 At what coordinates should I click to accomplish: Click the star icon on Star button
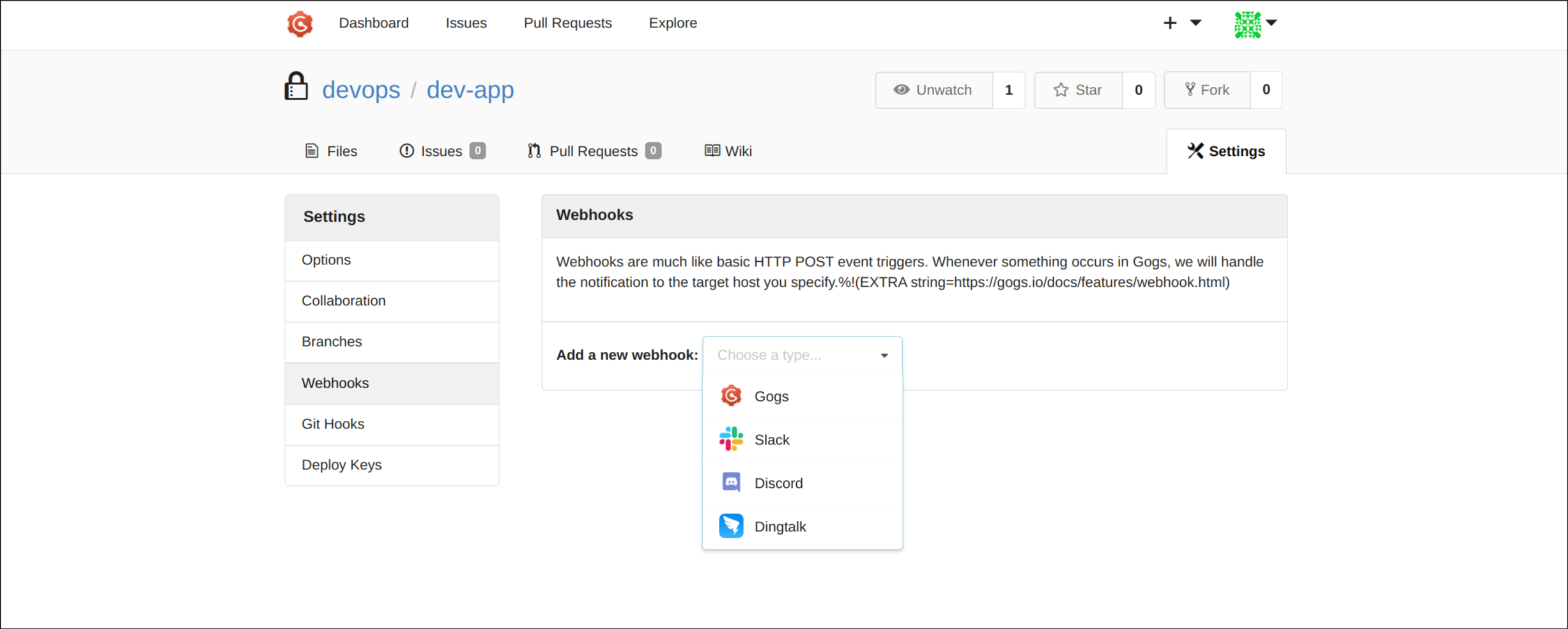pyautogui.click(x=1061, y=89)
